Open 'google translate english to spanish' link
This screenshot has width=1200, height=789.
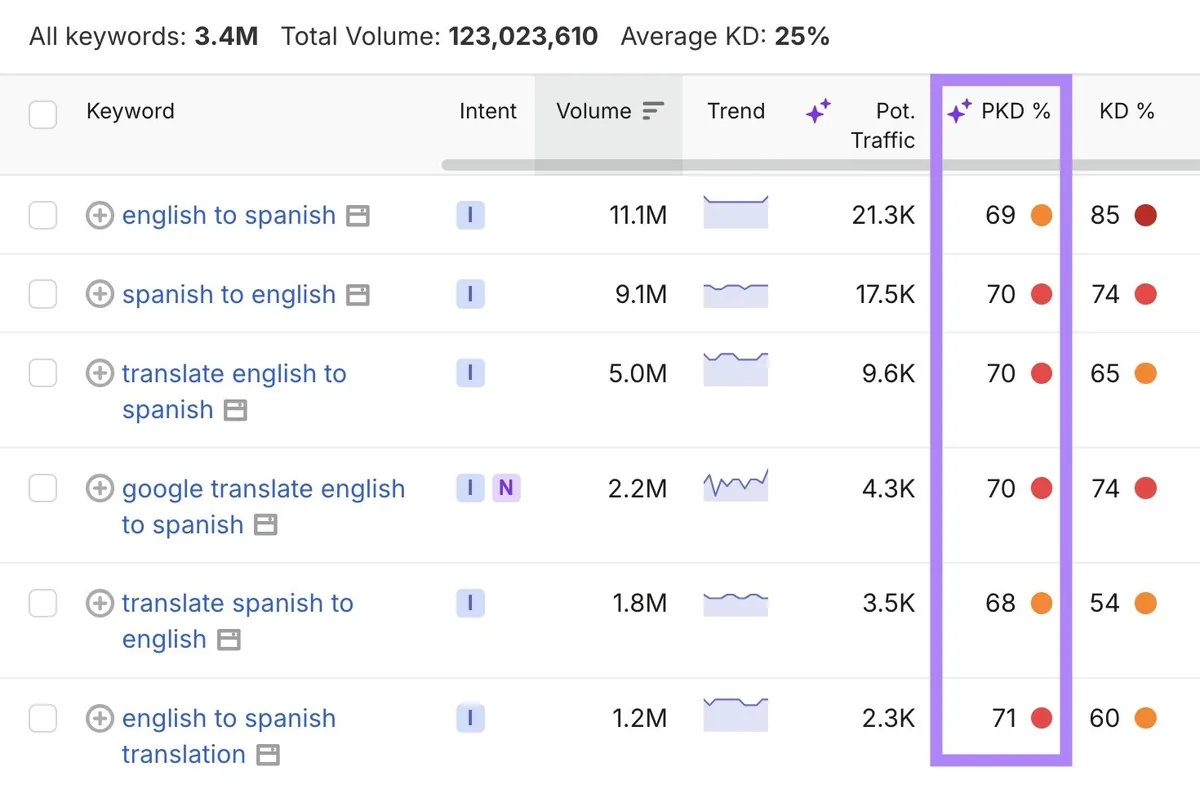pos(264,506)
